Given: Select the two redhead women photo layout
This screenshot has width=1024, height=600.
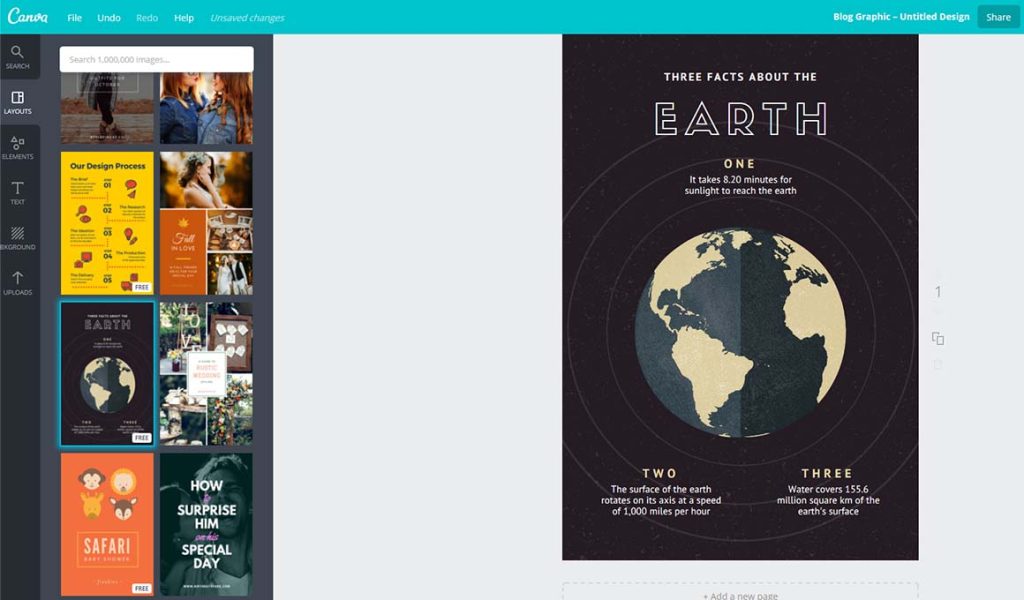Looking at the screenshot, I should click(x=206, y=108).
